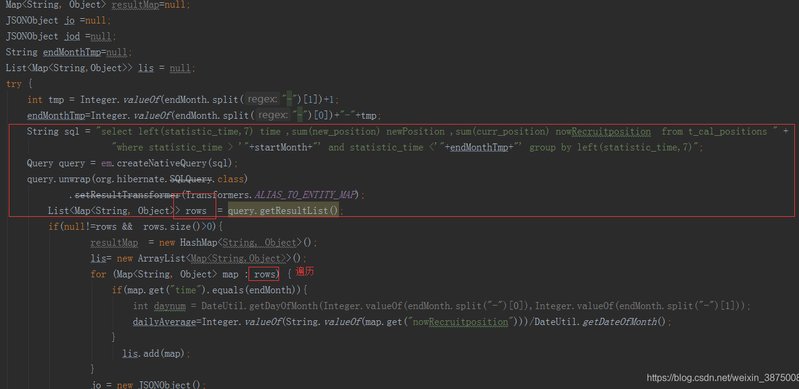The height and width of the screenshot is (389, 799).
Task: Click getDayOfMonth method call
Action: point(283,306)
